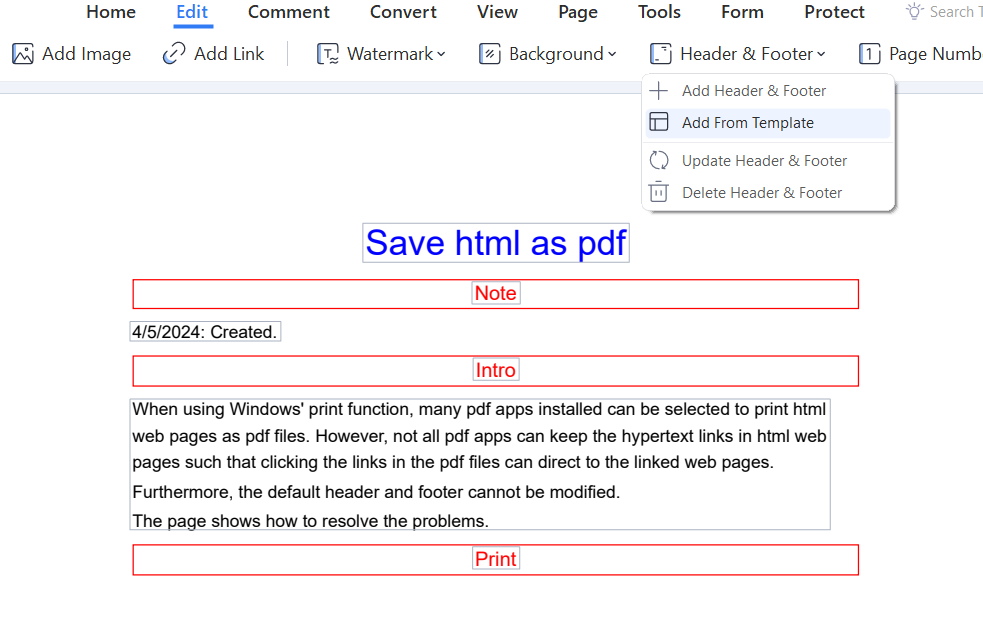Select the 'Print' heading text box
Image resolution: width=983 pixels, height=623 pixels.
tap(496, 559)
